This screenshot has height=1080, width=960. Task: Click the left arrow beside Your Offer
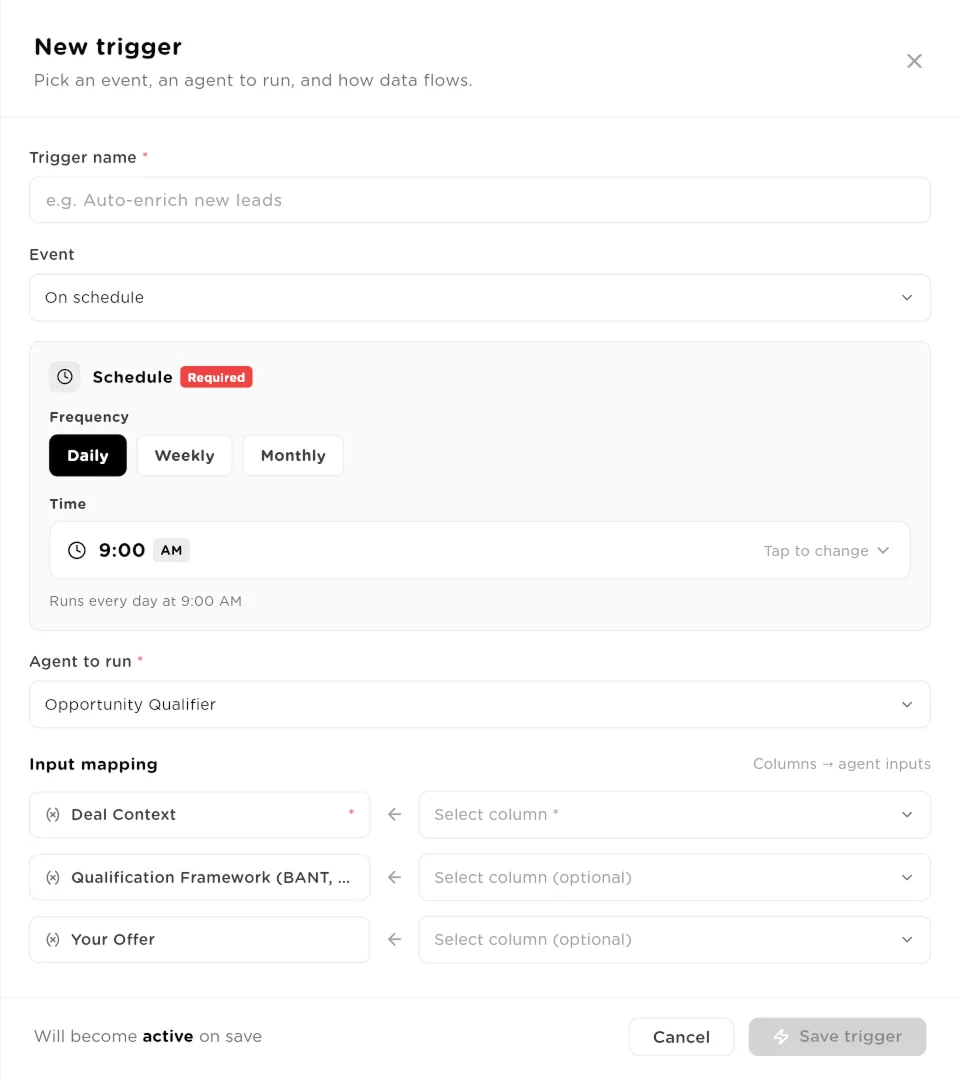[x=395, y=939]
